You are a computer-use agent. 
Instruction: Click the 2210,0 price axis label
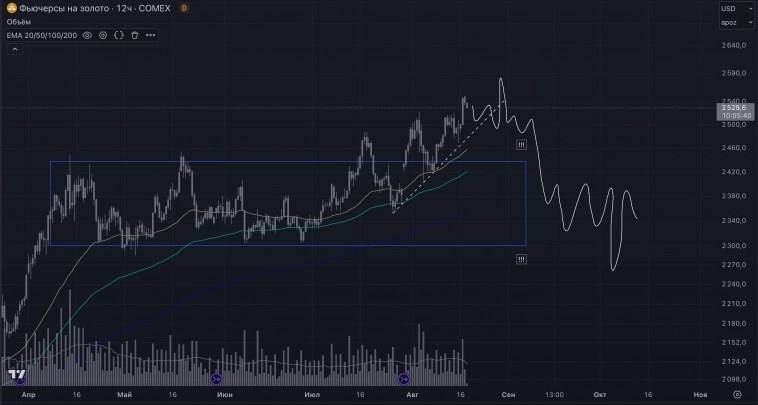(734, 304)
